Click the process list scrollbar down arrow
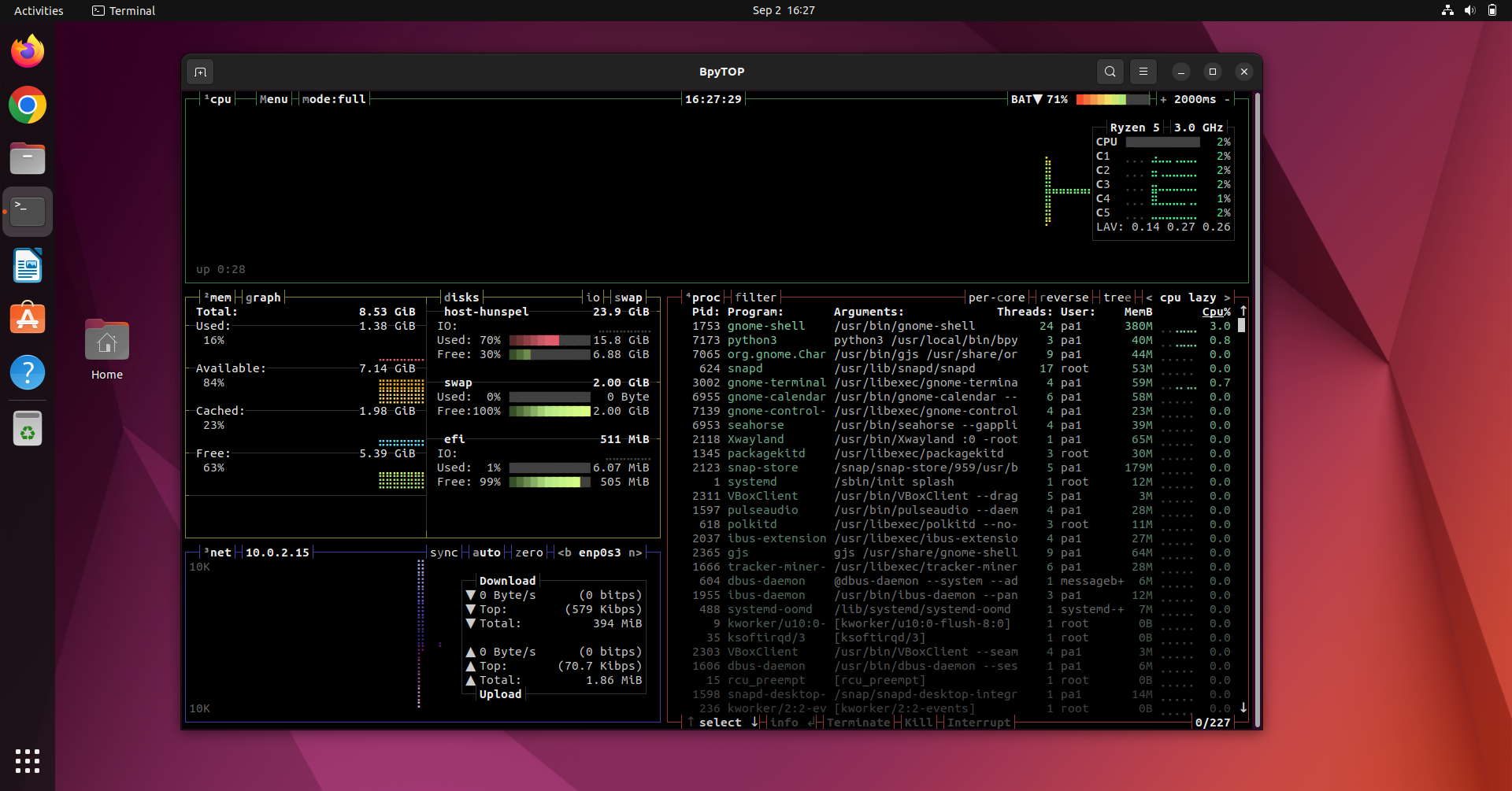Viewport: 1512px width, 791px height. click(x=1244, y=708)
